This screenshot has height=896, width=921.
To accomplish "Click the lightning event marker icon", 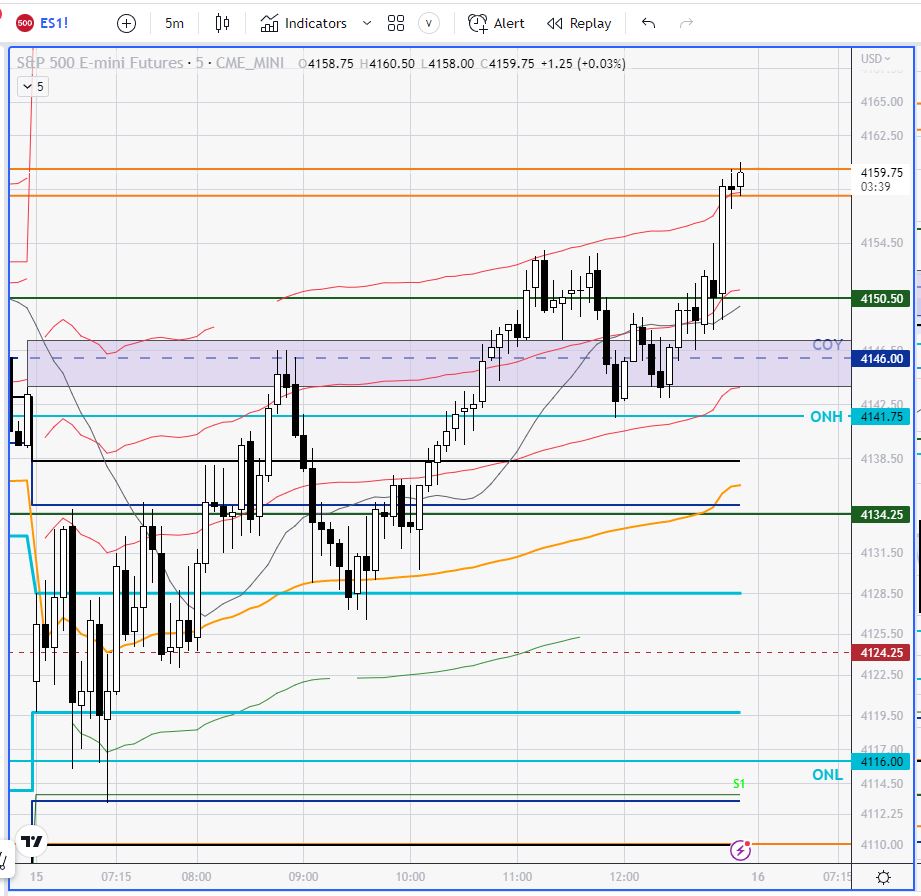I will [740, 850].
